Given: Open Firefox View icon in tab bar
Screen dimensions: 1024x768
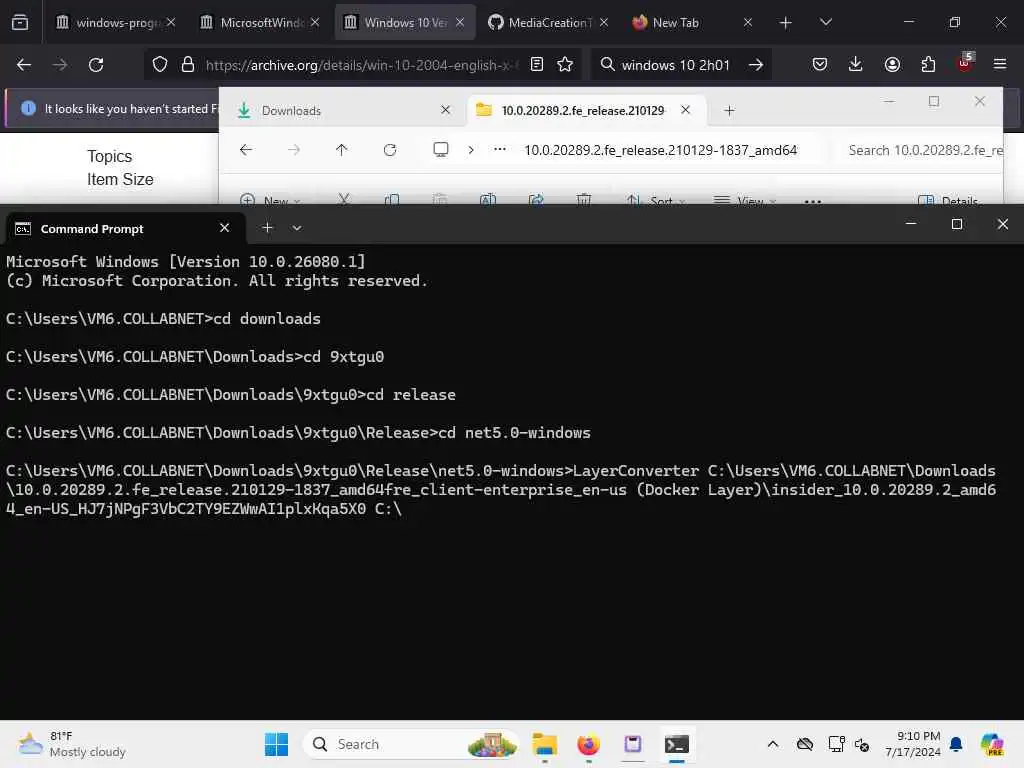Looking at the screenshot, I should pyautogui.click(x=20, y=22).
